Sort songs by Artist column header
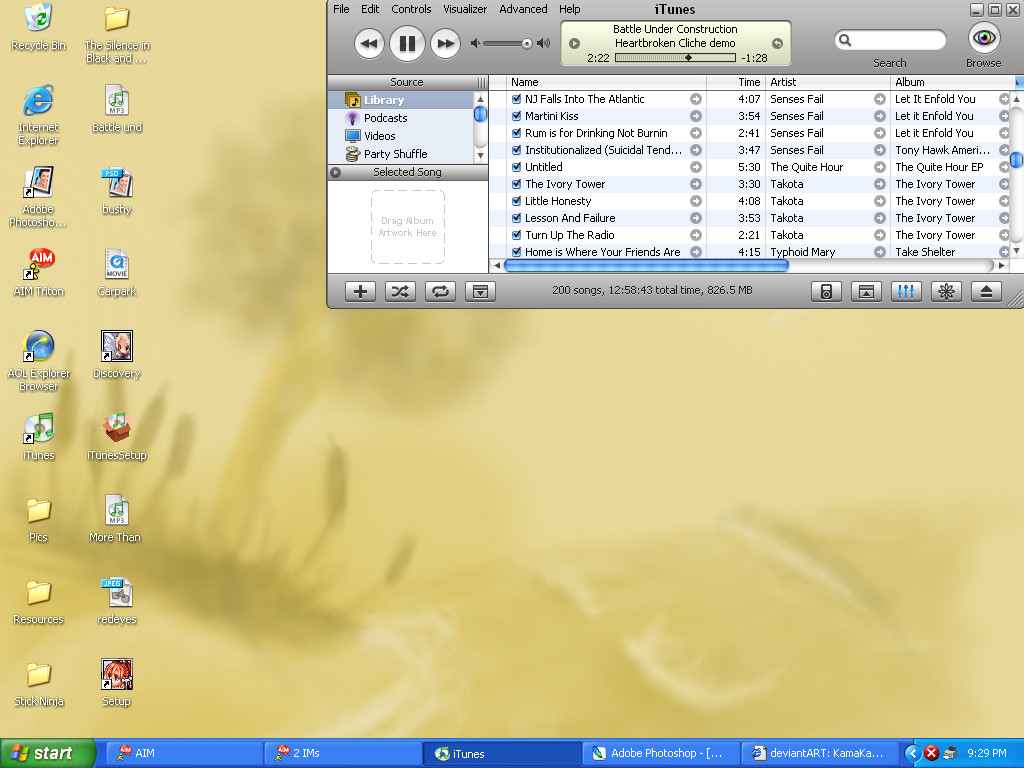This screenshot has width=1024, height=768. (827, 82)
